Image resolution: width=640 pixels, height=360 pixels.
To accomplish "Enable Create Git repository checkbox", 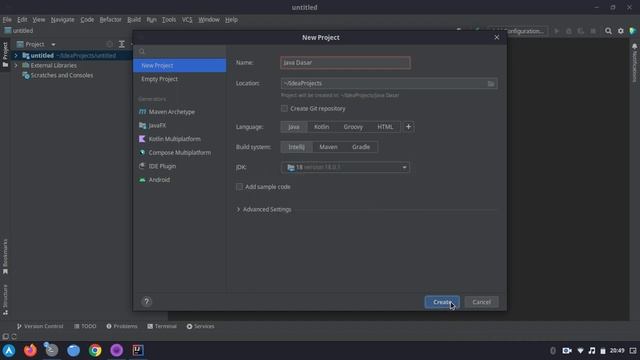I will (x=284, y=109).
